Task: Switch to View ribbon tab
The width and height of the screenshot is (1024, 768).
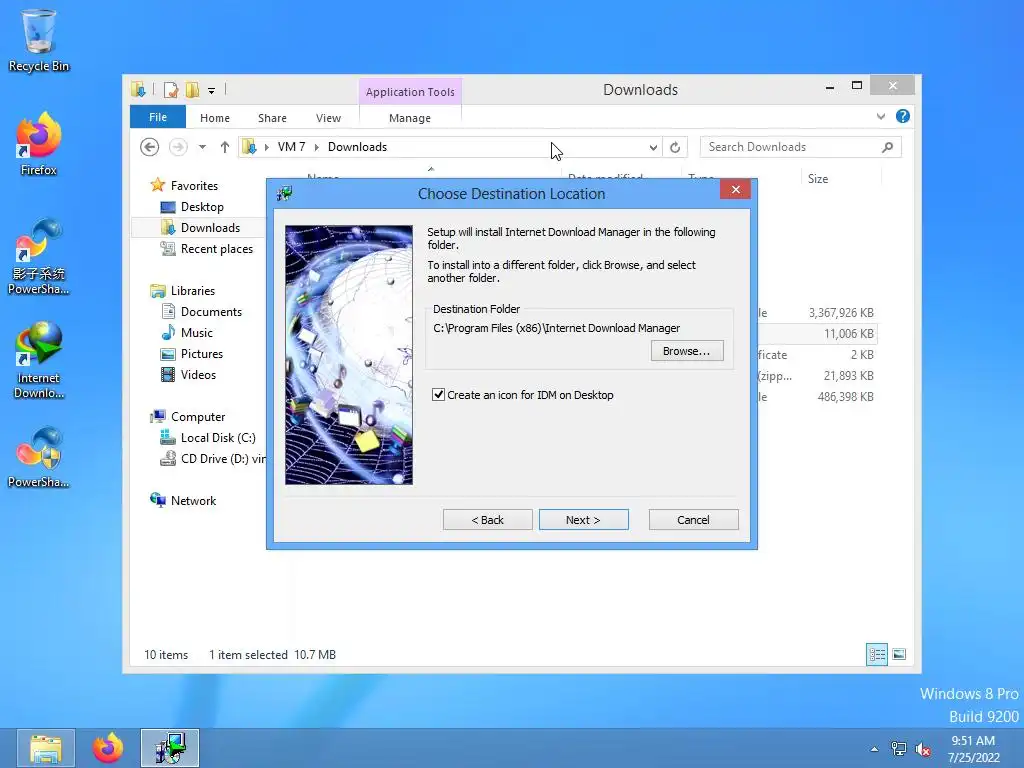Action: 328,118
